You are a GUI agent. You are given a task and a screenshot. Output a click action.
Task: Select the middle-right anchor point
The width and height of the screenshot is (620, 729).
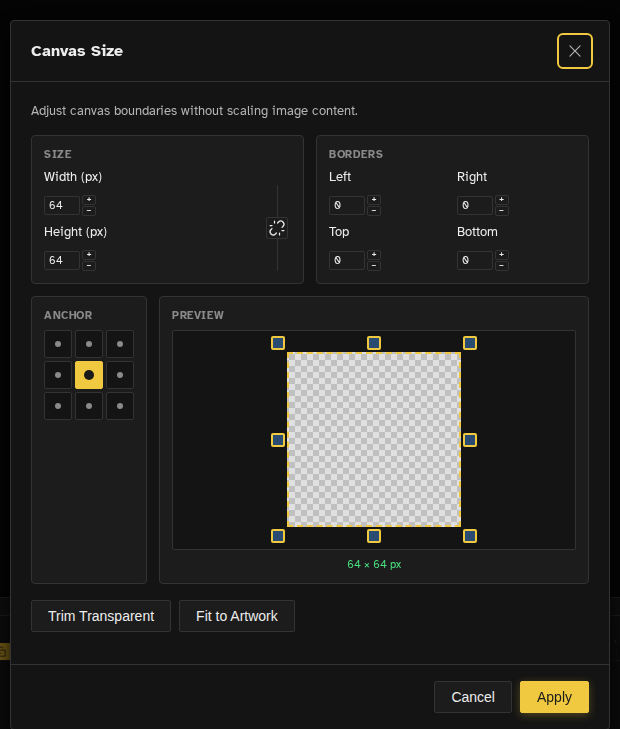point(120,375)
